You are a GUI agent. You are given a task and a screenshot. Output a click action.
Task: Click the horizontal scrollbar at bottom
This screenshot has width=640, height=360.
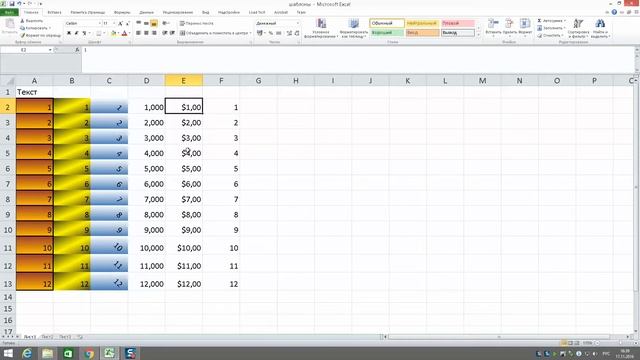point(498,337)
